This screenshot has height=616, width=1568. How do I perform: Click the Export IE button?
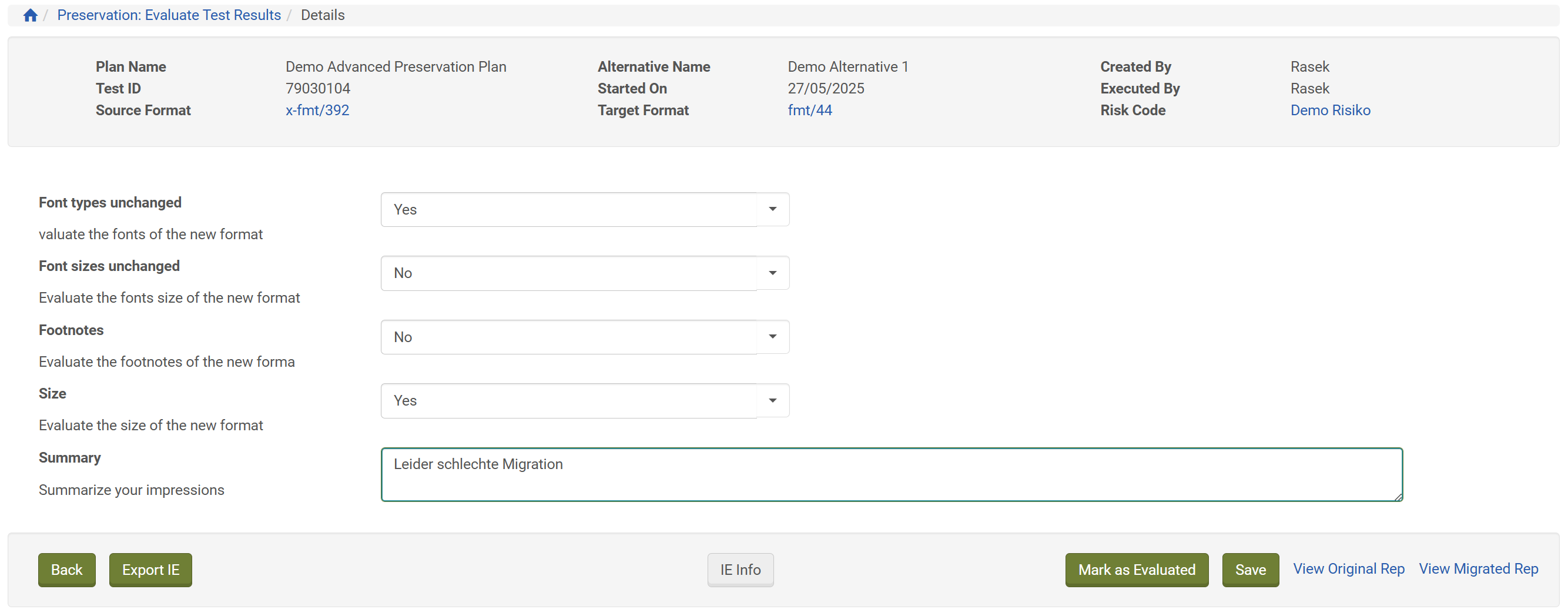click(150, 570)
